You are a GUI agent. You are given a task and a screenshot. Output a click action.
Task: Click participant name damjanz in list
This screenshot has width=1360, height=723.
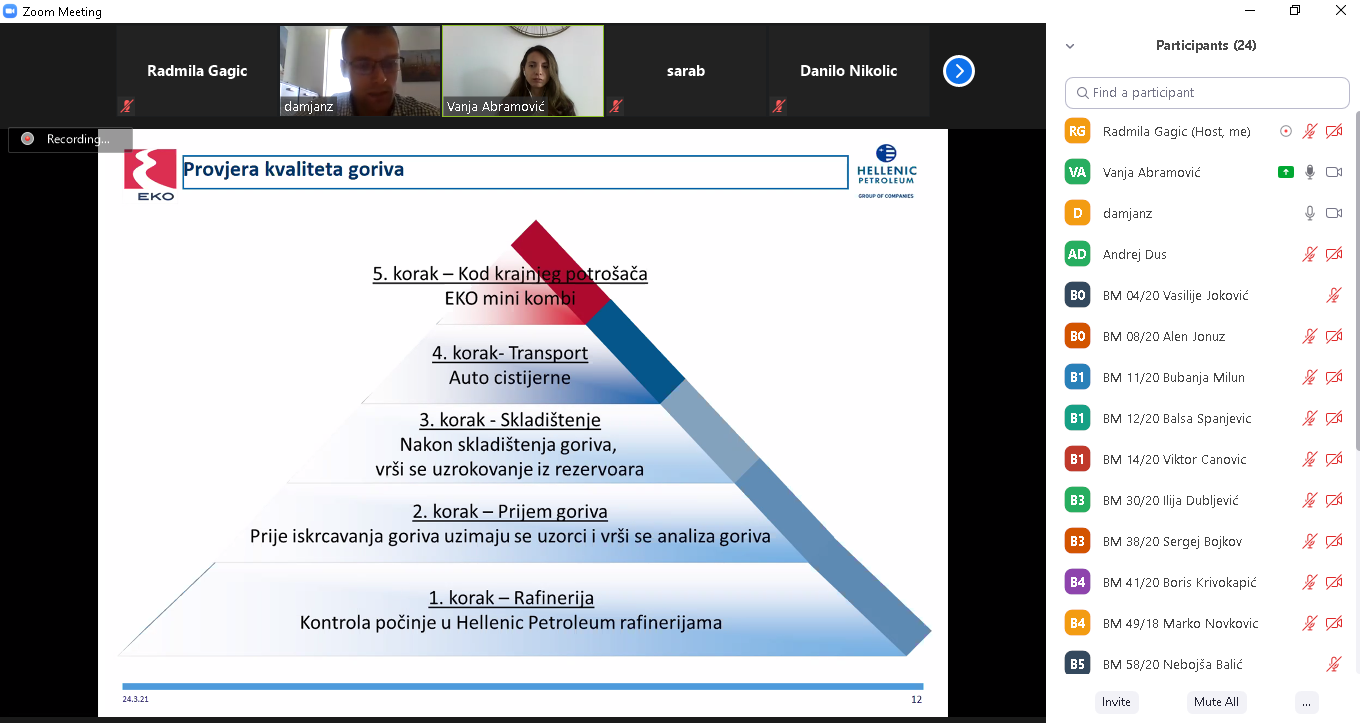[1130, 213]
